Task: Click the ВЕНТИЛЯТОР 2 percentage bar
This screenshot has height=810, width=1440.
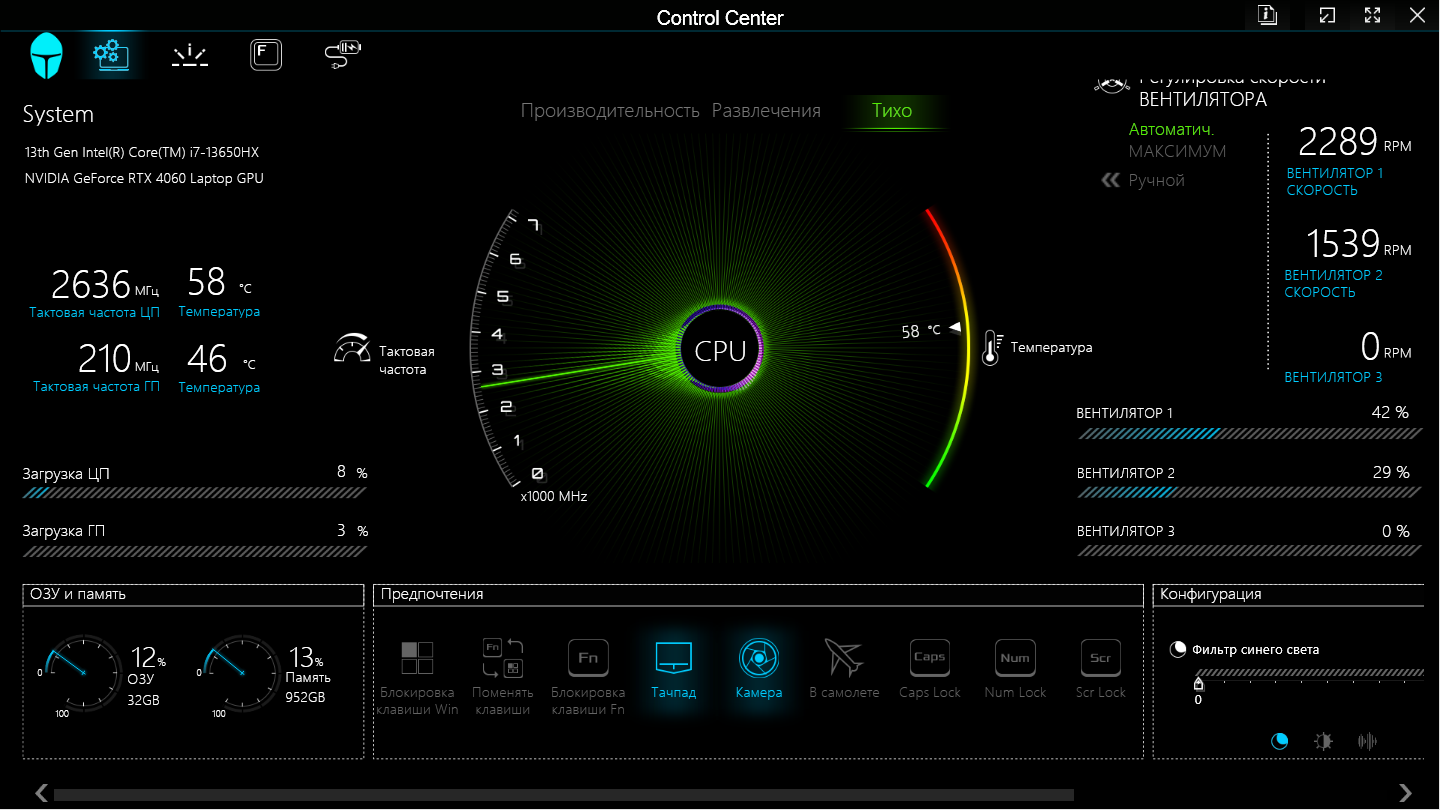Action: point(1250,493)
